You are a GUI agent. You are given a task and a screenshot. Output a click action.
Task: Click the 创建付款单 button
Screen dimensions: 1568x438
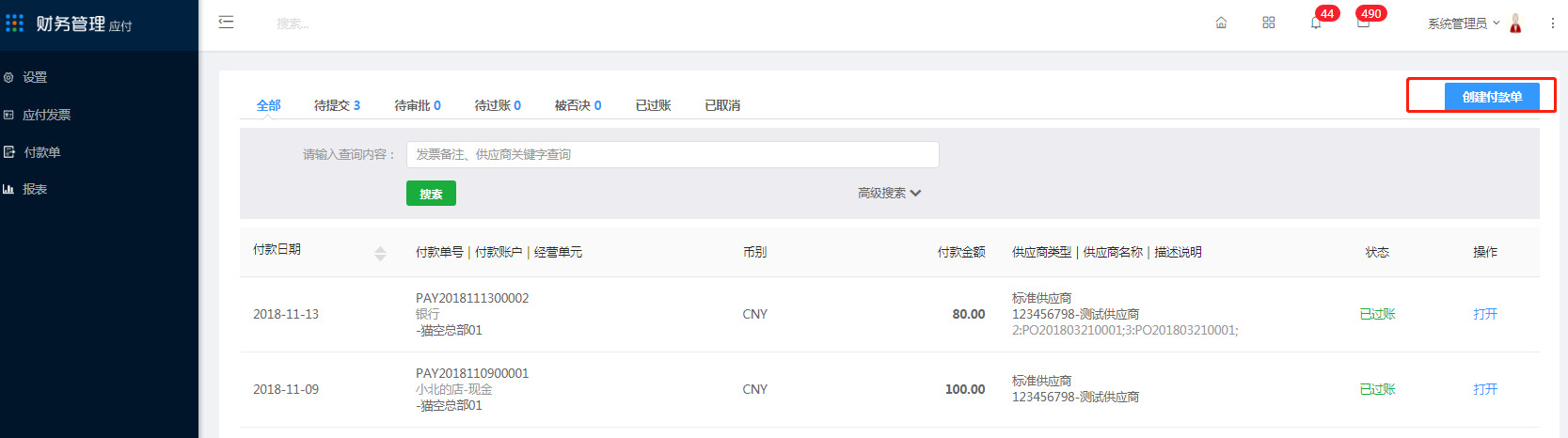coord(1492,97)
